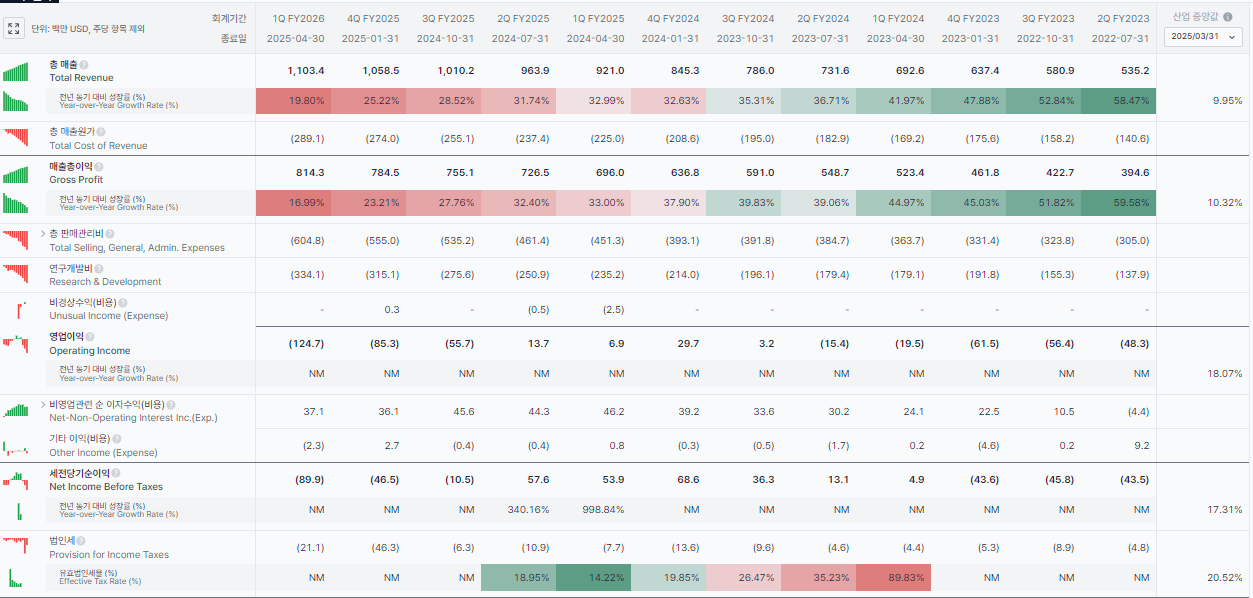Click the help icon beside 연구개발비
The width and height of the screenshot is (1253, 598).
tap(98, 269)
